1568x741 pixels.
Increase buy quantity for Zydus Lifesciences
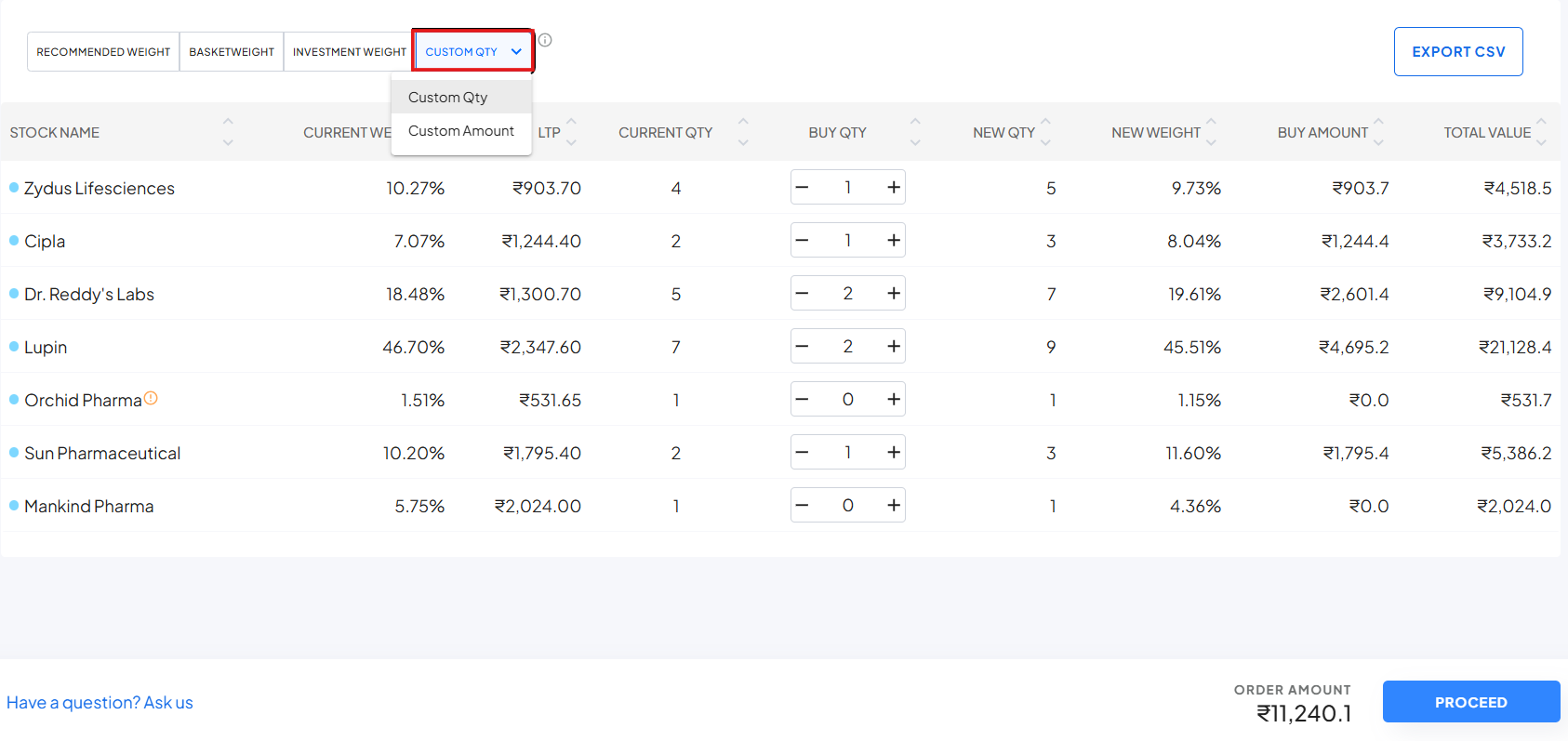[x=893, y=187]
